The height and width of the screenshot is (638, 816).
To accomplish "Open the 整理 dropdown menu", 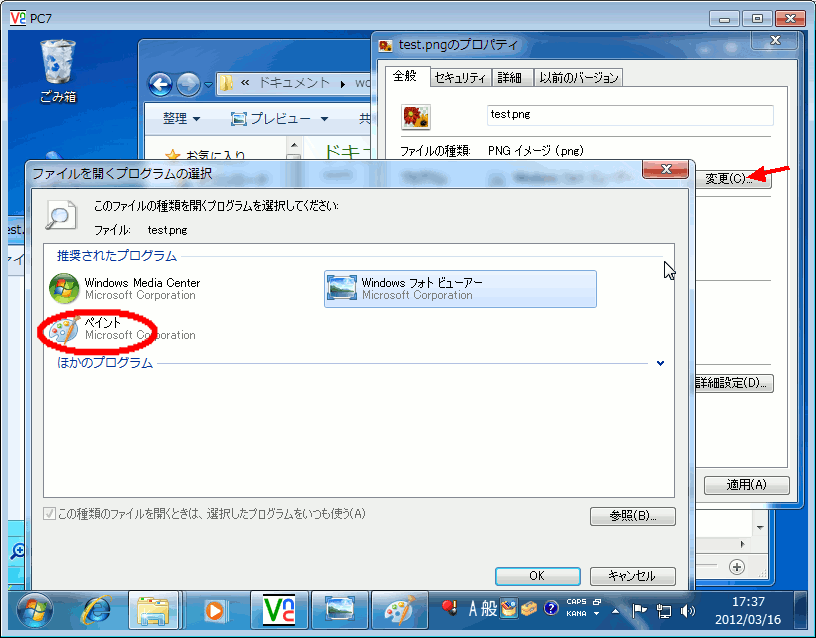I will point(181,119).
